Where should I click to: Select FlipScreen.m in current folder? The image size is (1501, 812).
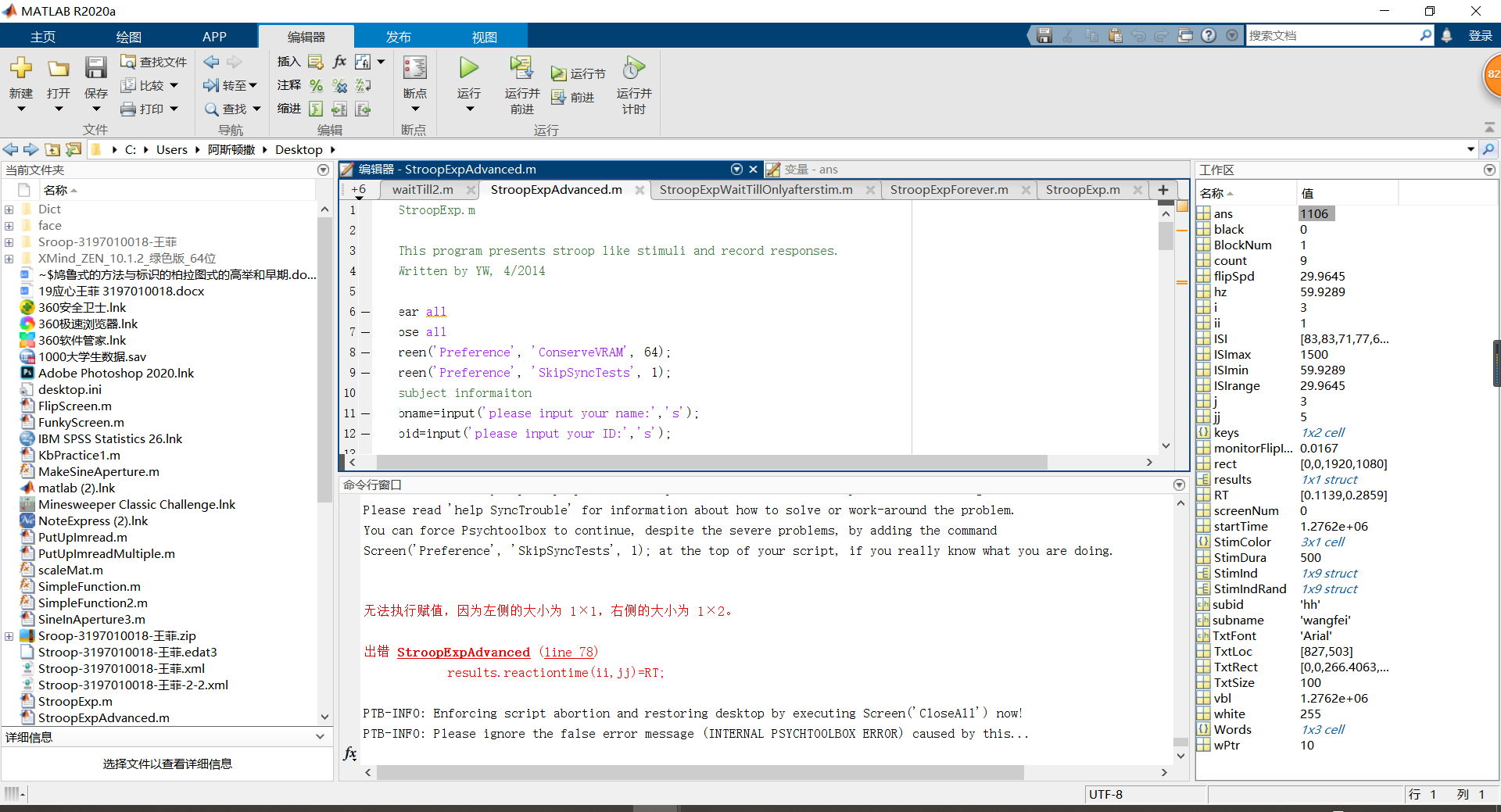coord(74,406)
